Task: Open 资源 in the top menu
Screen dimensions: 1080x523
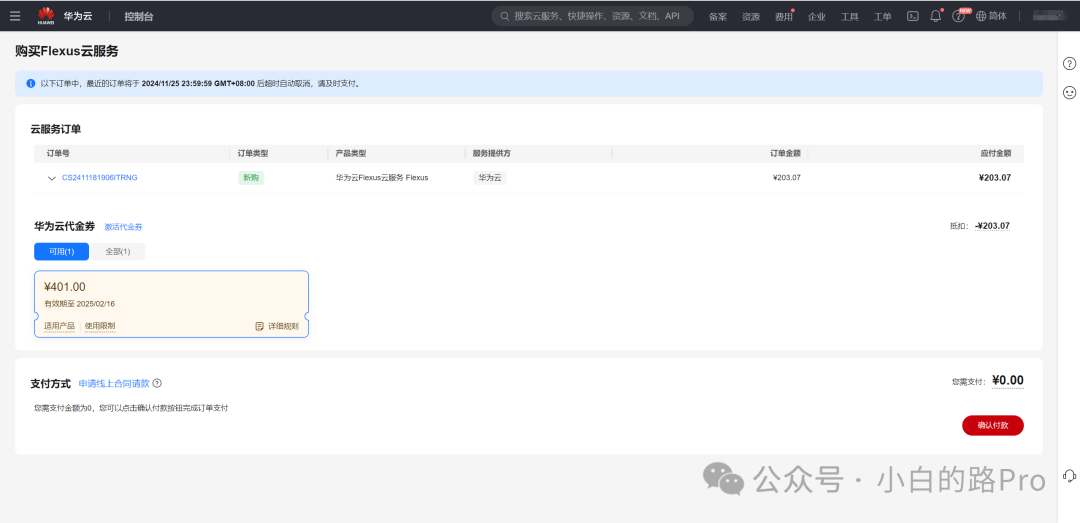Action: coord(751,17)
